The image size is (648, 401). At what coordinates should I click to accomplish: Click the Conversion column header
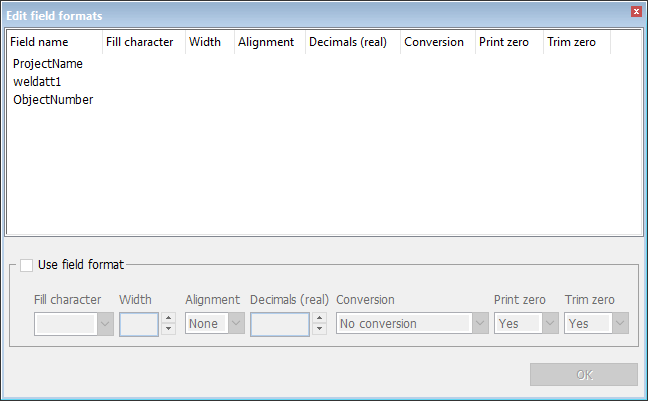(x=438, y=42)
